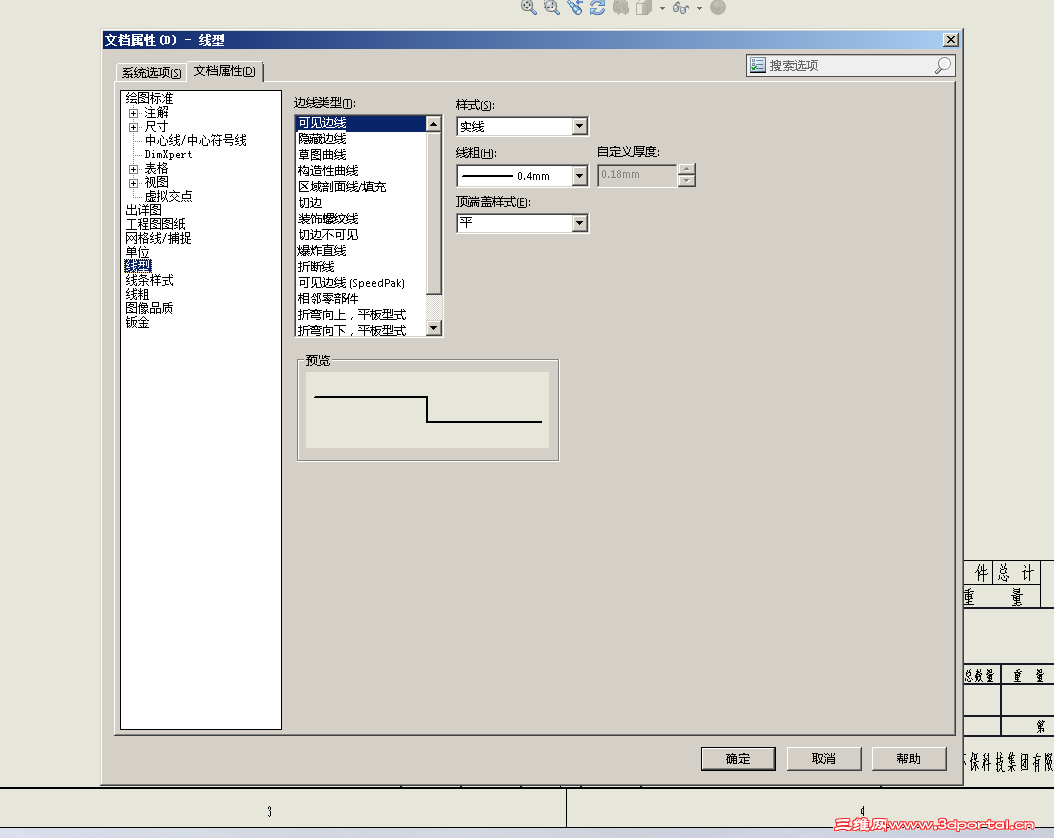Expand the 尺寸 tree node
The height and width of the screenshot is (838, 1054).
pyautogui.click(x=133, y=127)
